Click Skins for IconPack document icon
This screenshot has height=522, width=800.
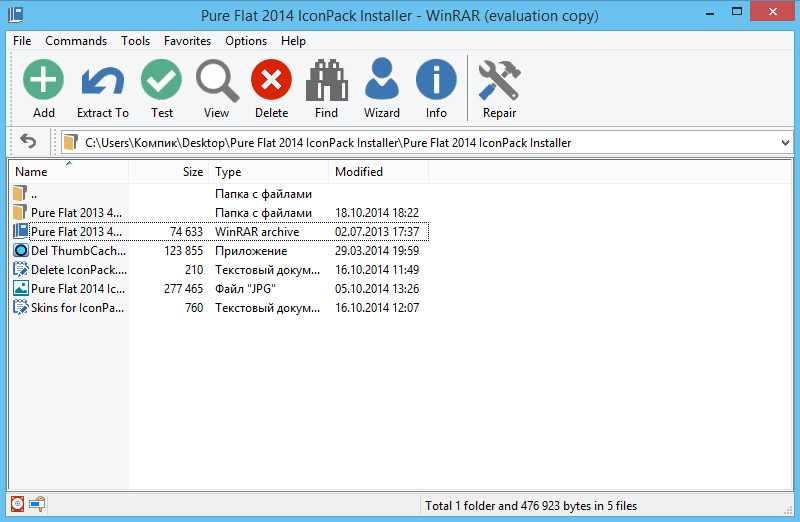point(20,307)
